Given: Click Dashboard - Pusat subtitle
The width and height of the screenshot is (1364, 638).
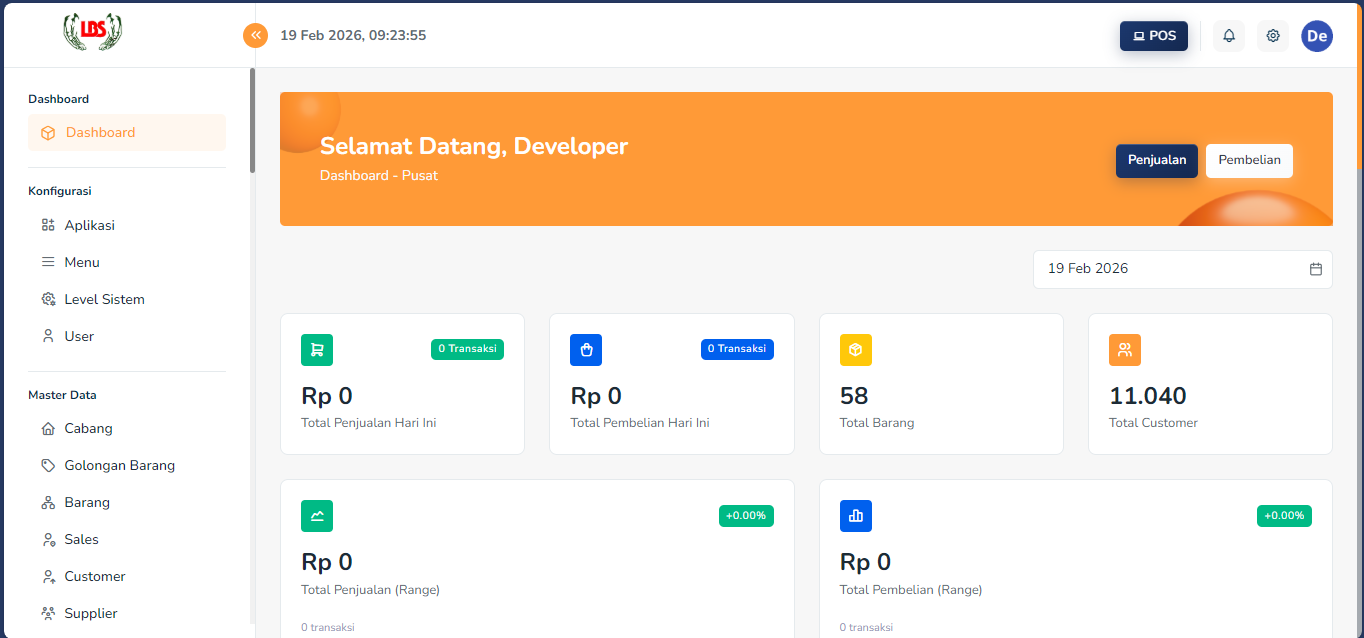Looking at the screenshot, I should 379,175.
